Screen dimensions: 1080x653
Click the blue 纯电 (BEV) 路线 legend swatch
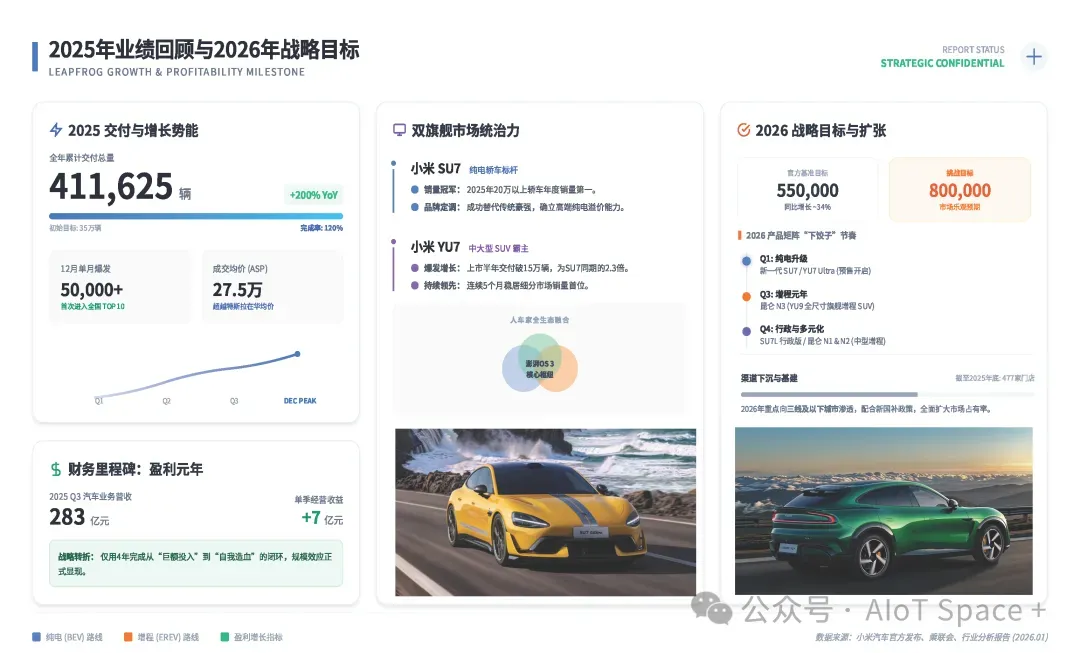pos(37,637)
